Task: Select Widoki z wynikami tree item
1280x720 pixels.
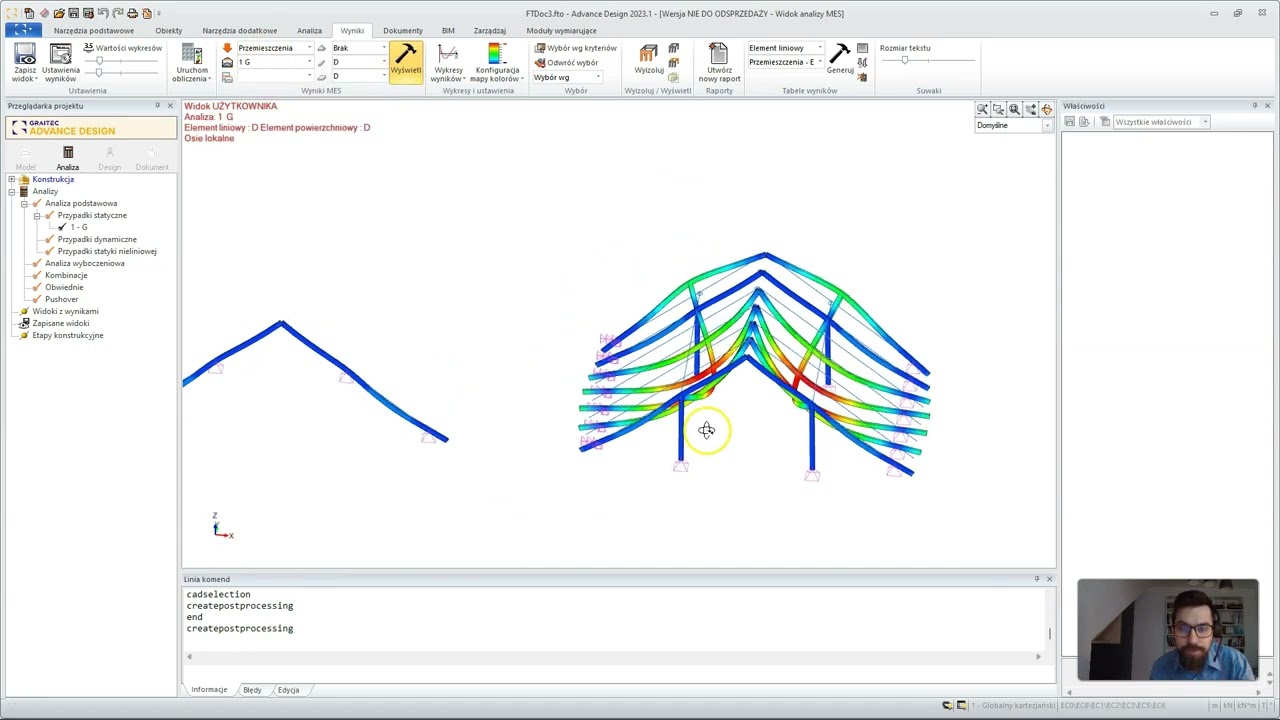Action: pos(65,311)
